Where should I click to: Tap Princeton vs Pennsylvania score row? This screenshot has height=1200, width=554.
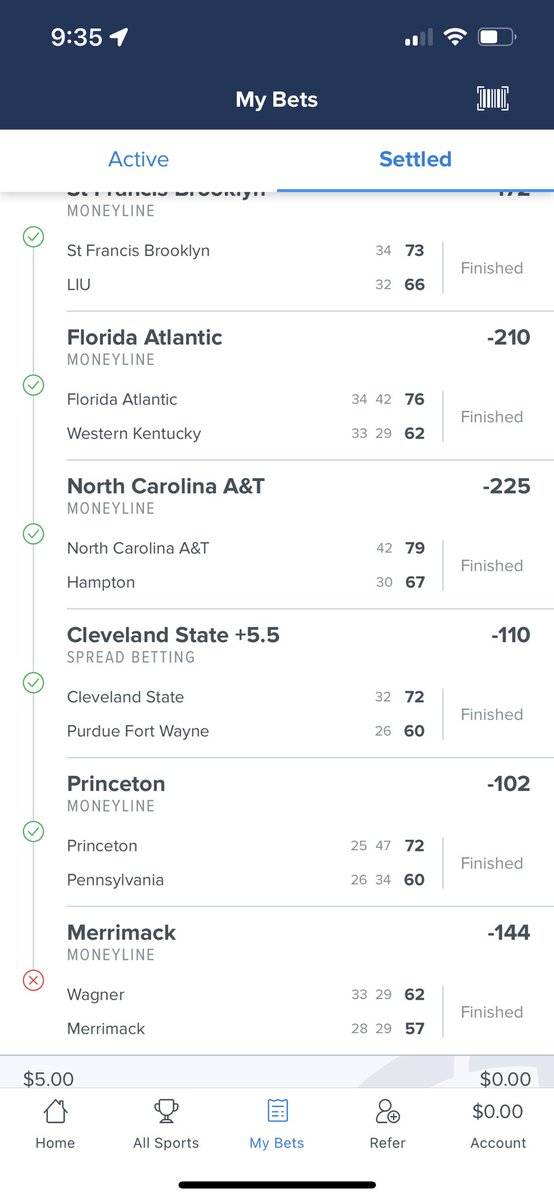[x=246, y=863]
